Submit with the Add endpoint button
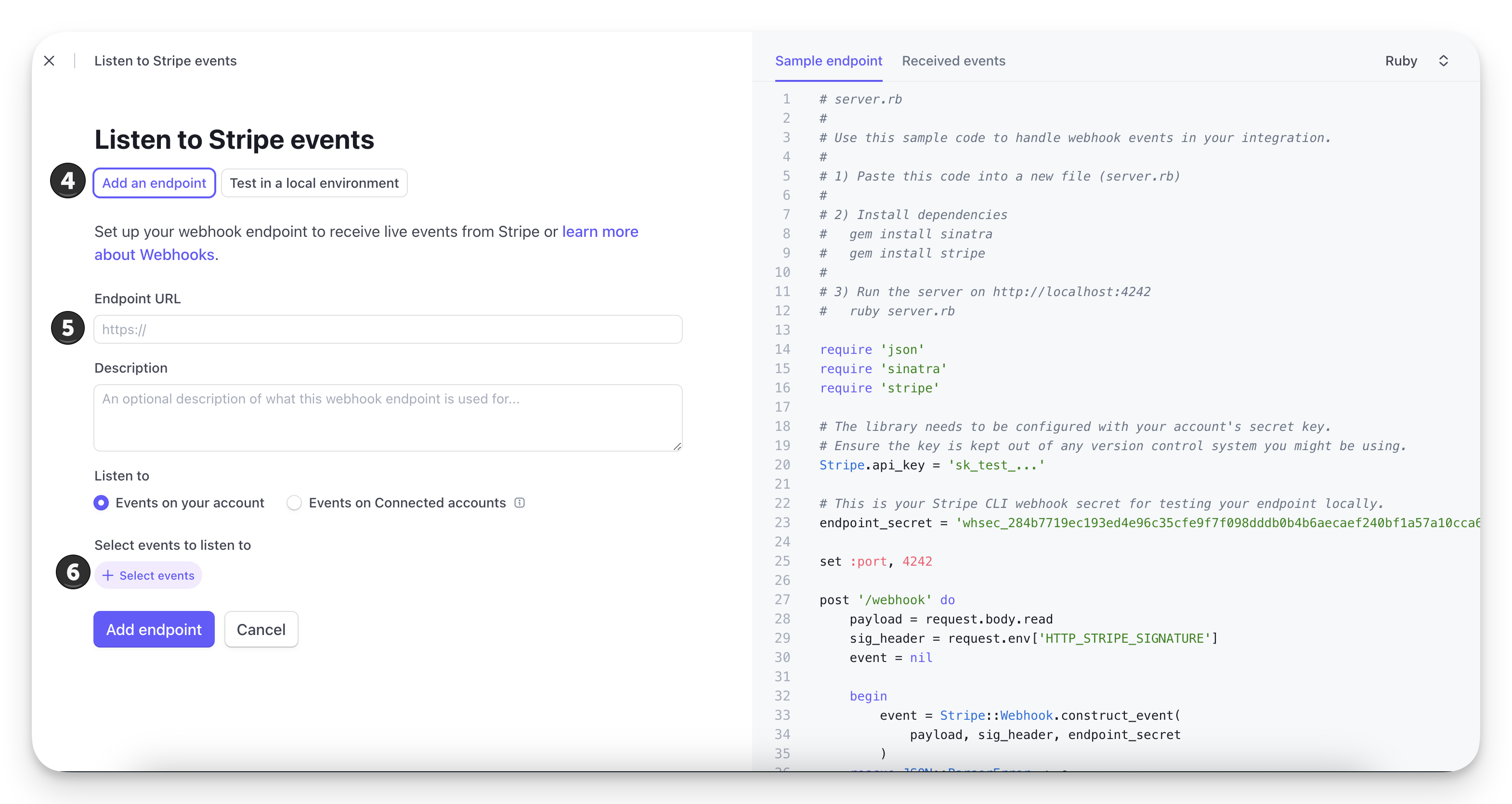 154,630
